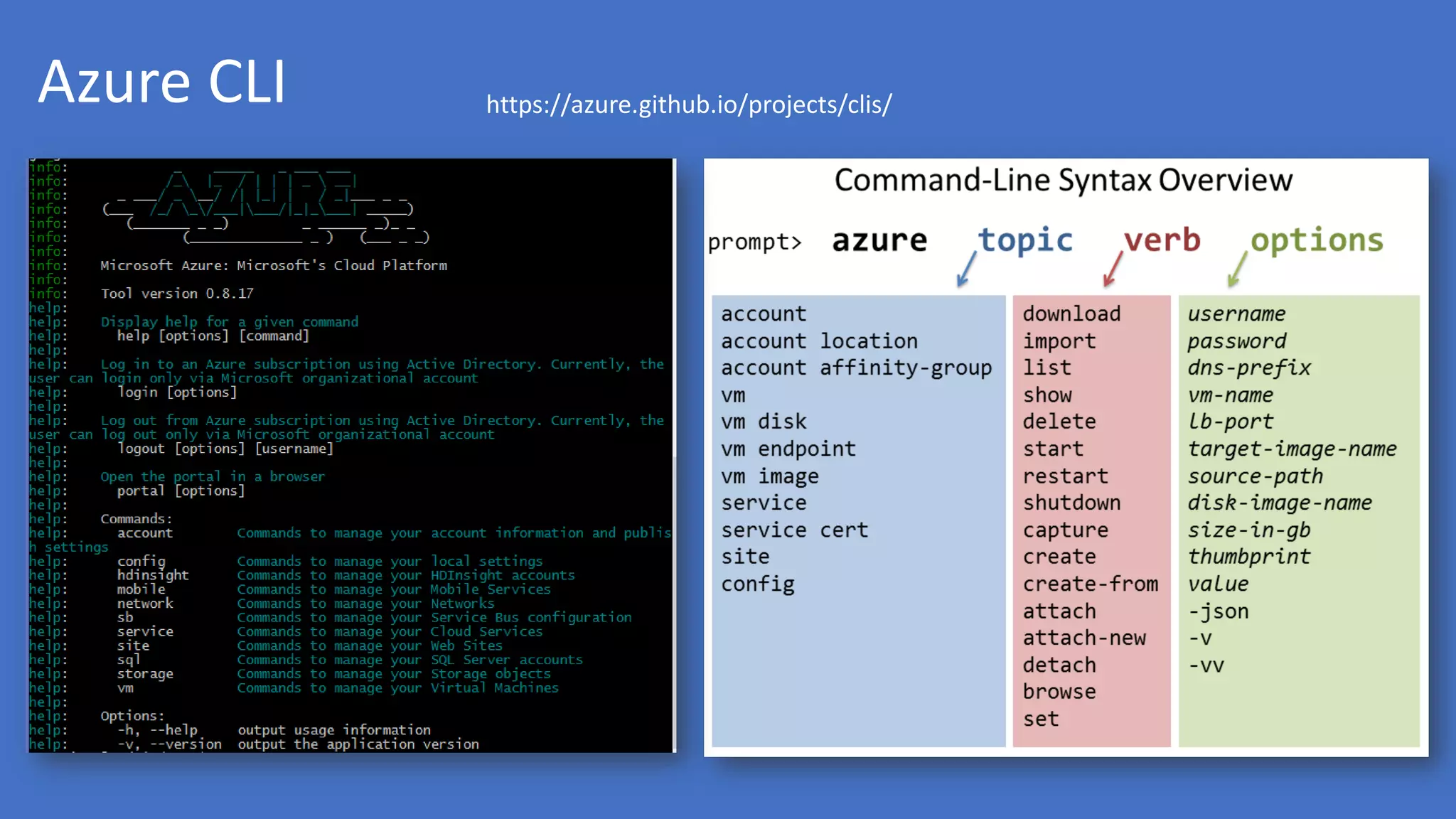
Task: Click 'network' command in terminal list
Action: click(x=145, y=604)
